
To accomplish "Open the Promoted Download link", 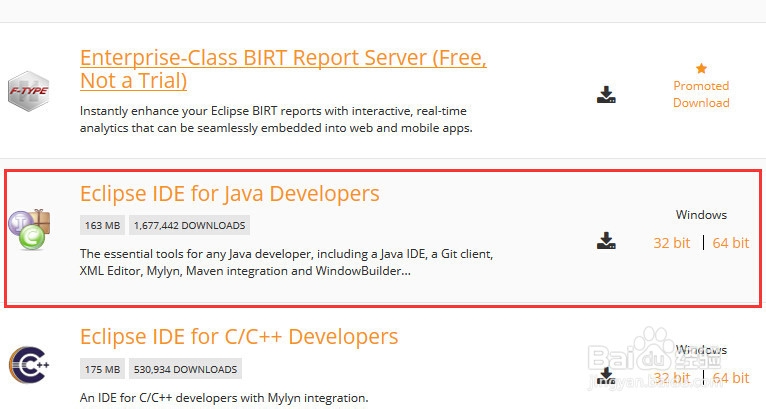I will 701,94.
